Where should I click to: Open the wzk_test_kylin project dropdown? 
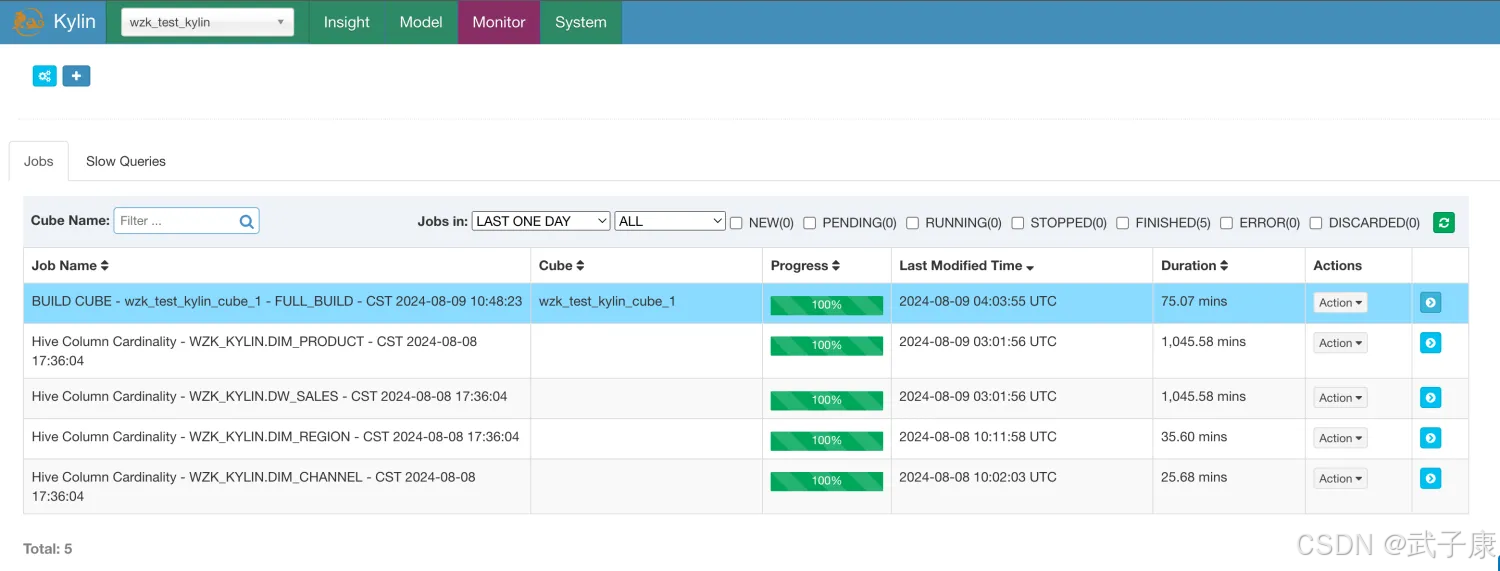[207, 22]
